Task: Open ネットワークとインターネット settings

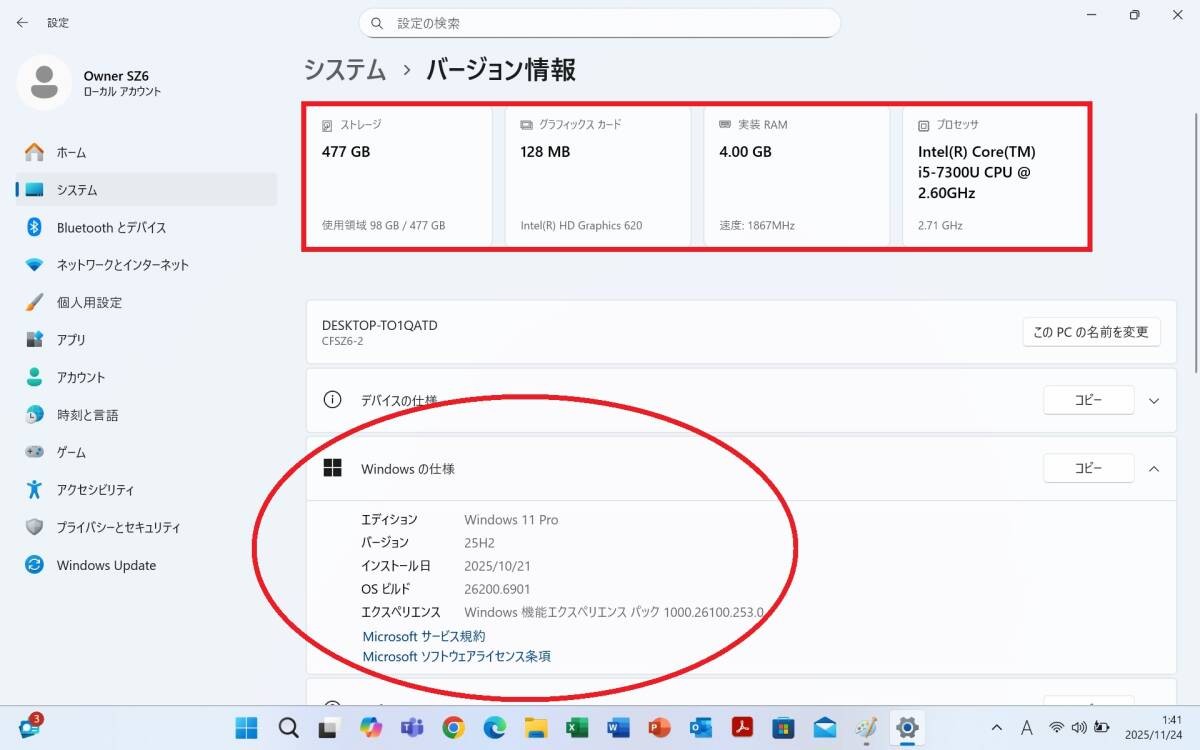Action: click(x=146, y=265)
